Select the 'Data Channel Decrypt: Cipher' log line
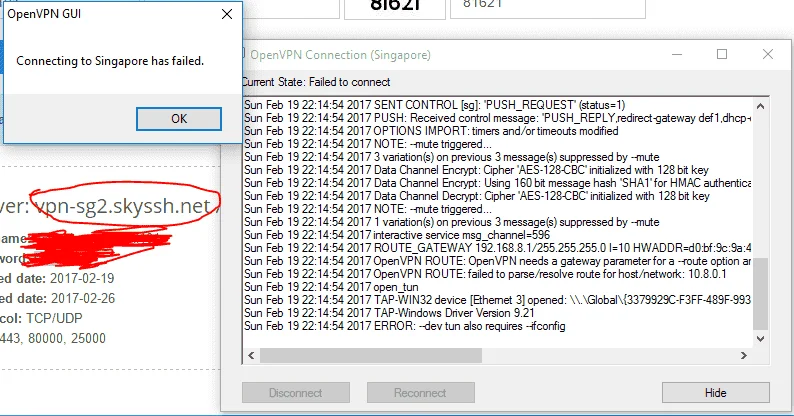 (x=477, y=196)
